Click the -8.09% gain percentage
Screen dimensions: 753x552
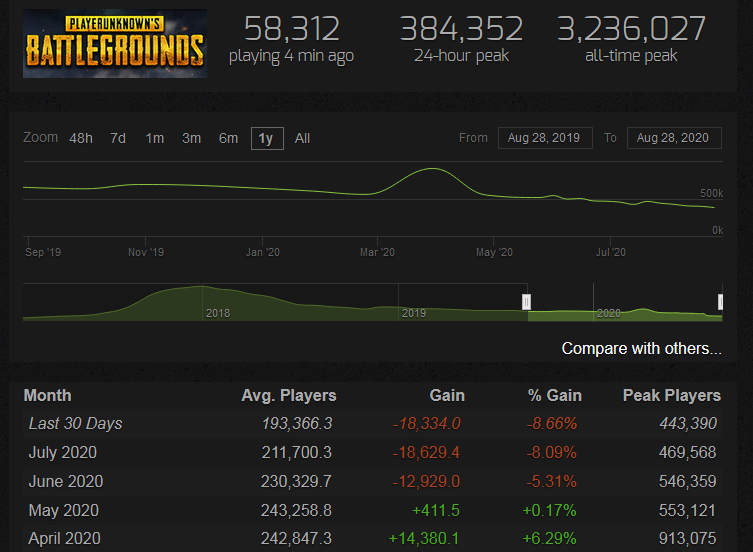click(x=552, y=453)
